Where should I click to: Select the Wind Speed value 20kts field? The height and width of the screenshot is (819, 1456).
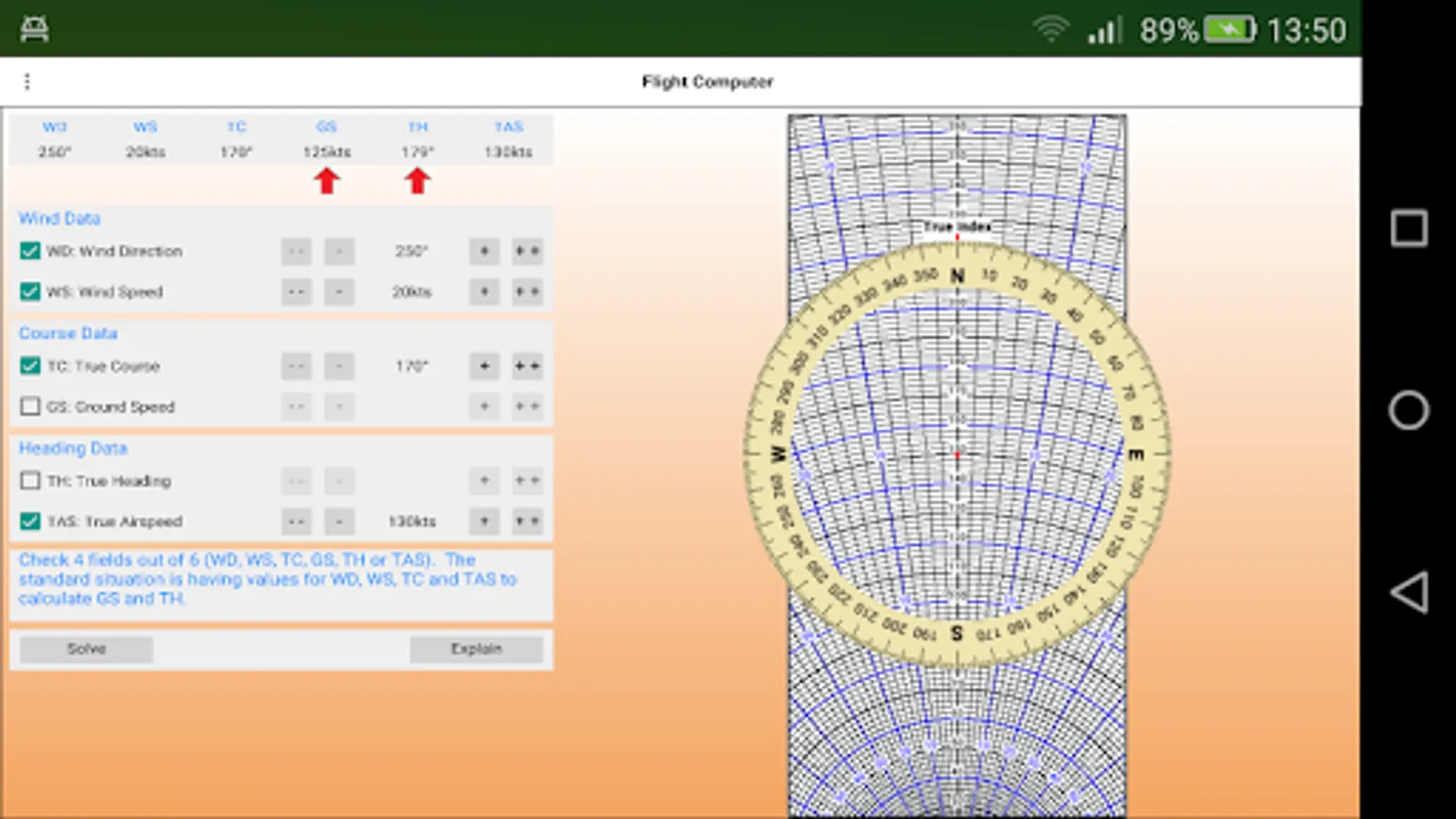pos(411,291)
